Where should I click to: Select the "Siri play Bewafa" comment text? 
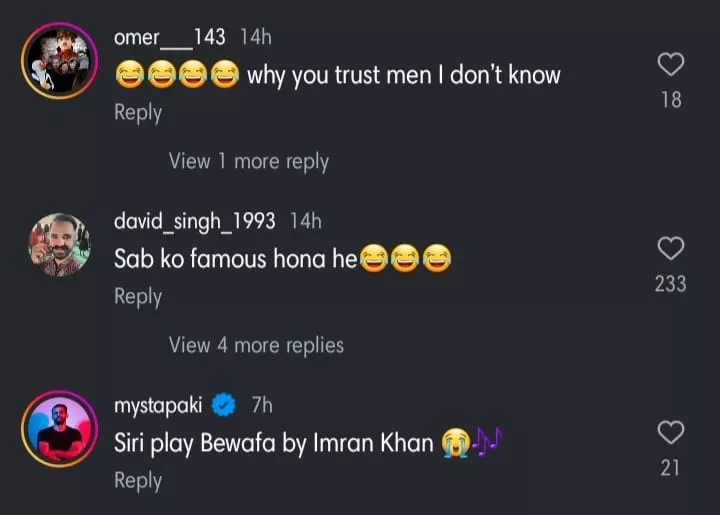(x=275, y=443)
